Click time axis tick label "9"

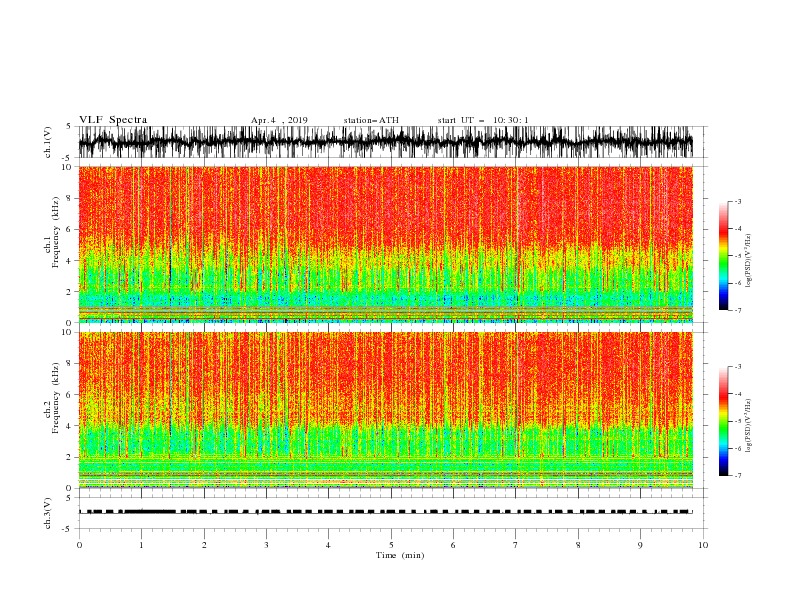coord(640,545)
